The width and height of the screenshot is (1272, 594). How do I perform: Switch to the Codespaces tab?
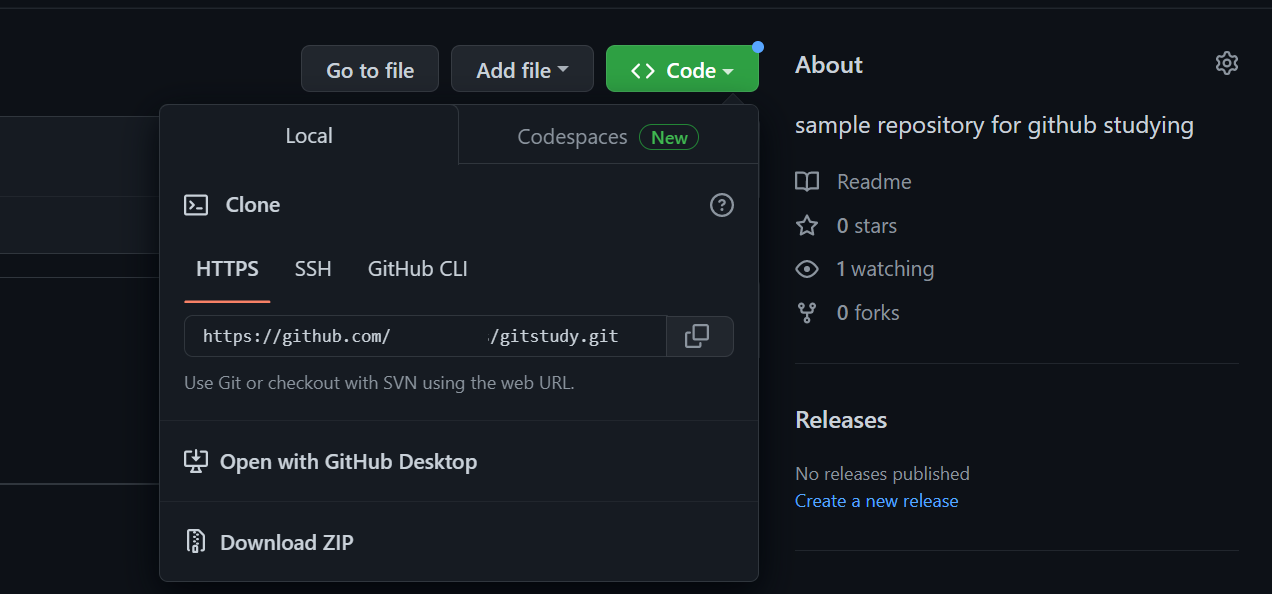click(608, 137)
